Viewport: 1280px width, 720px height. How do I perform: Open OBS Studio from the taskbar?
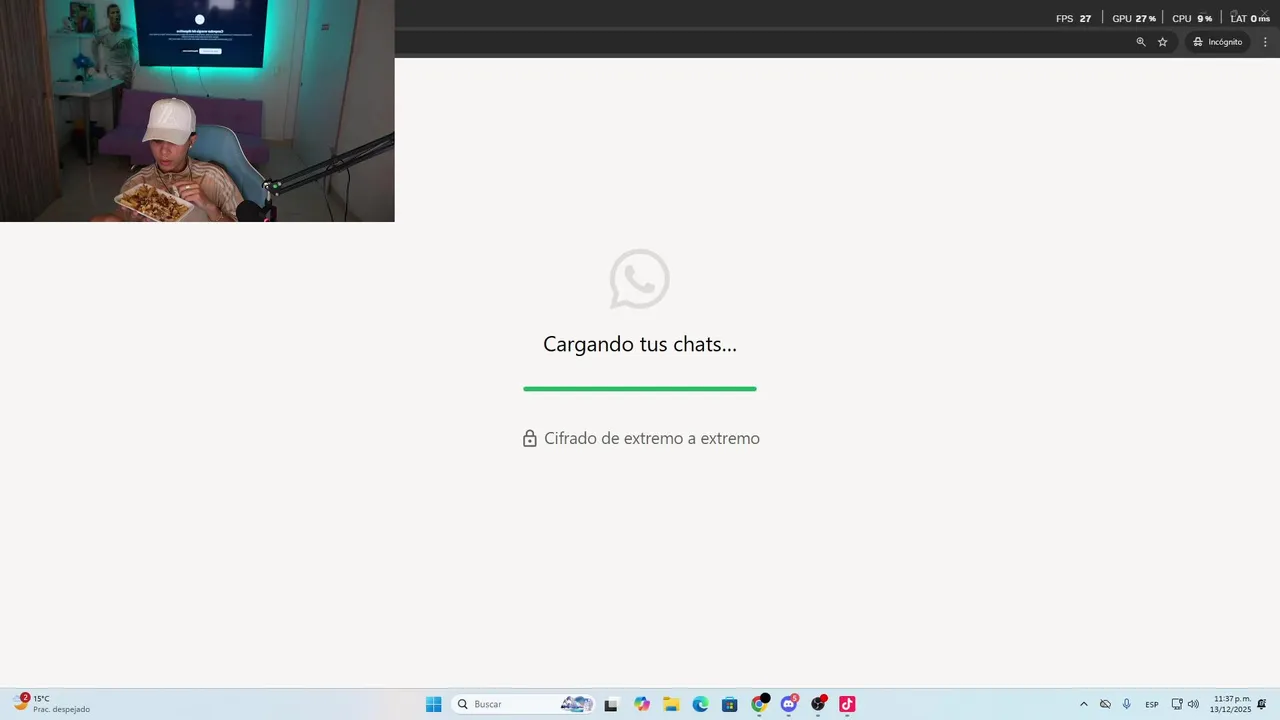point(818,704)
